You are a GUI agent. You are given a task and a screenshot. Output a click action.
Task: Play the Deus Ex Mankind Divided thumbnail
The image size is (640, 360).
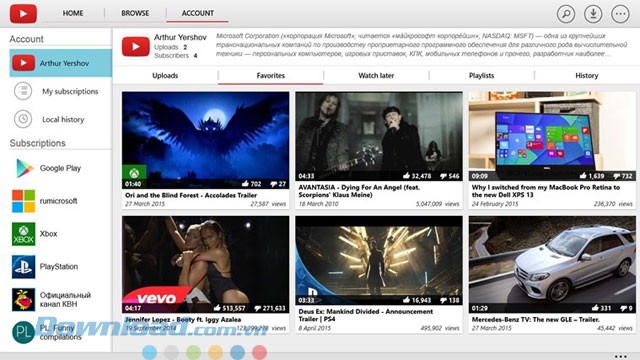379,260
